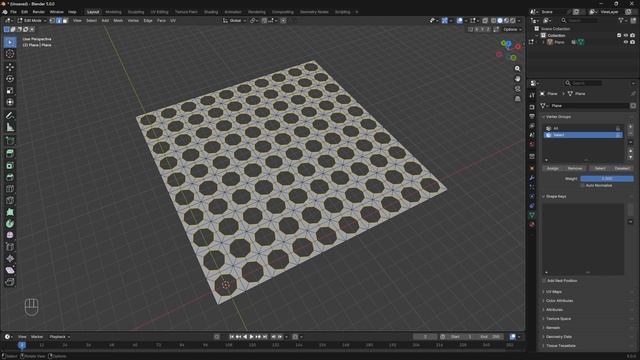Viewport: 640px width, 360px height.
Task: Open timeline Playback dropdown
Action: tap(60, 337)
